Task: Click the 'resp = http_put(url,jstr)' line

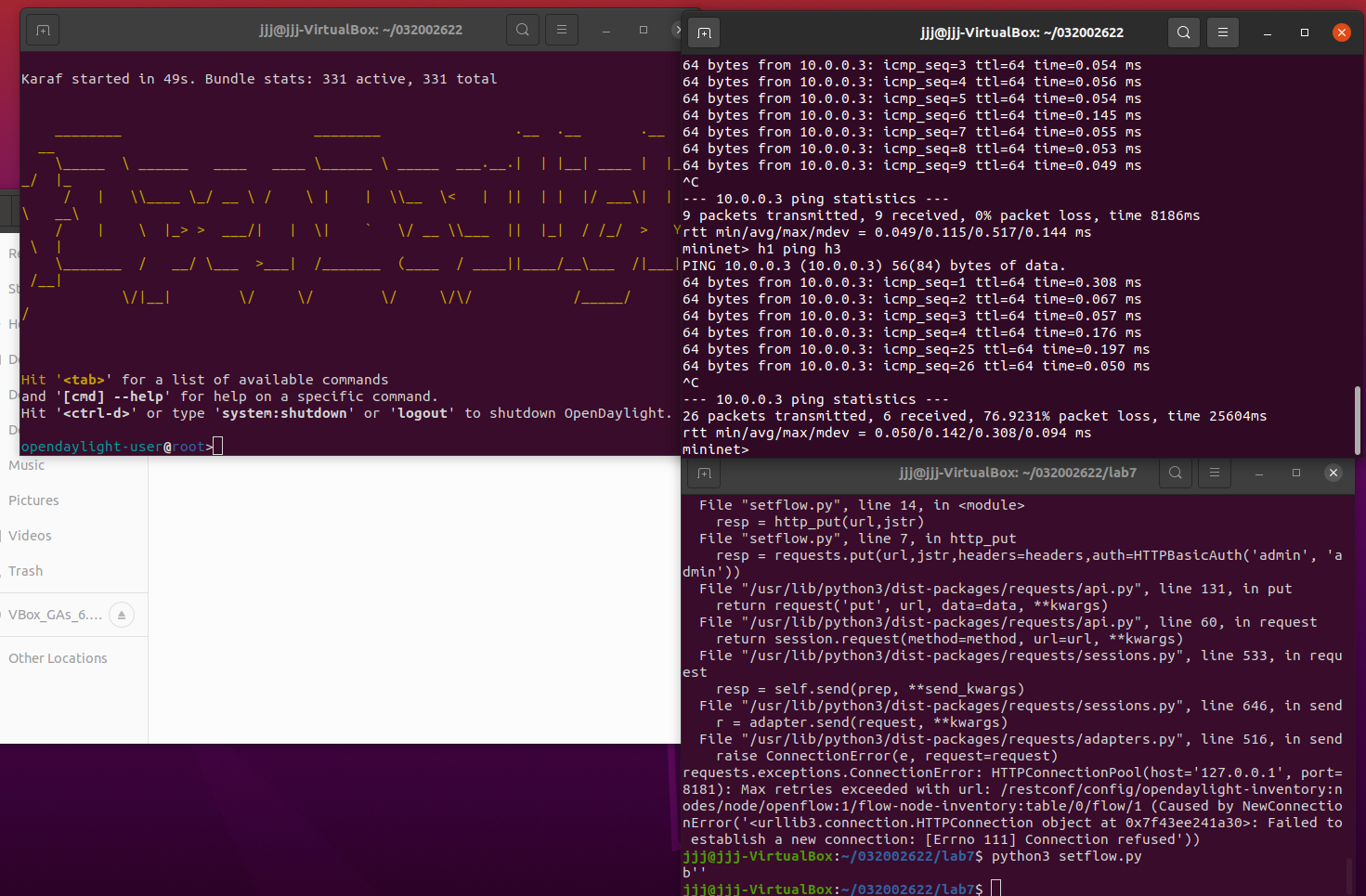Action: [820, 522]
